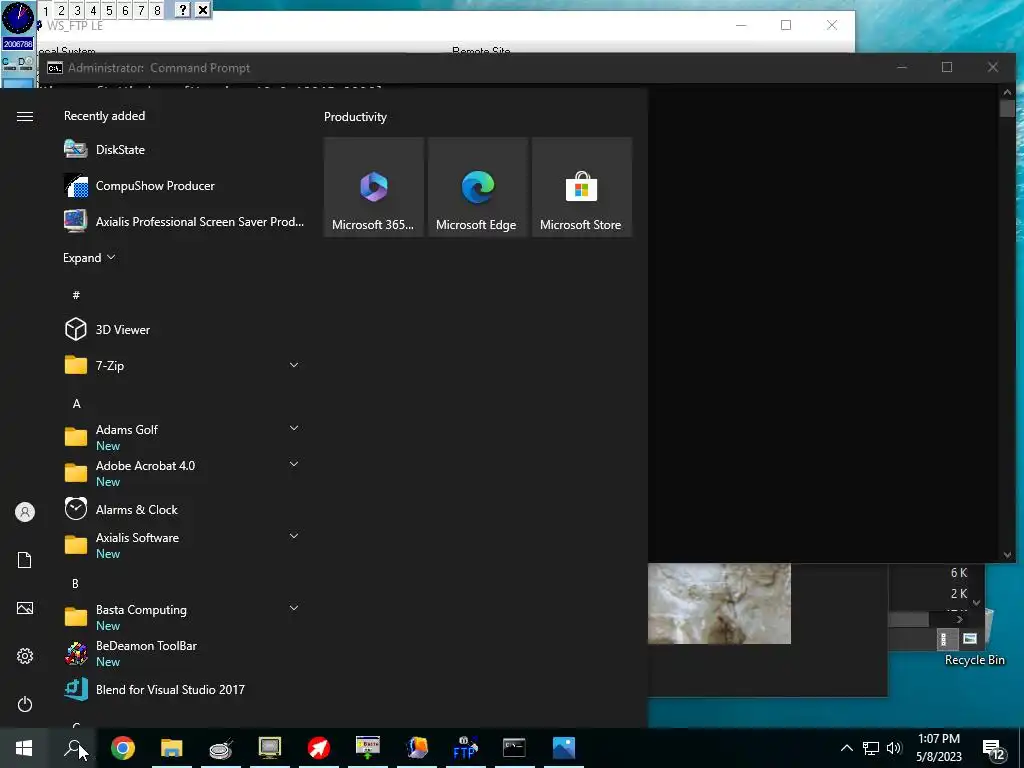Switch to desktop 5 in top toolbar
This screenshot has width=1024, height=768.
[x=109, y=10]
